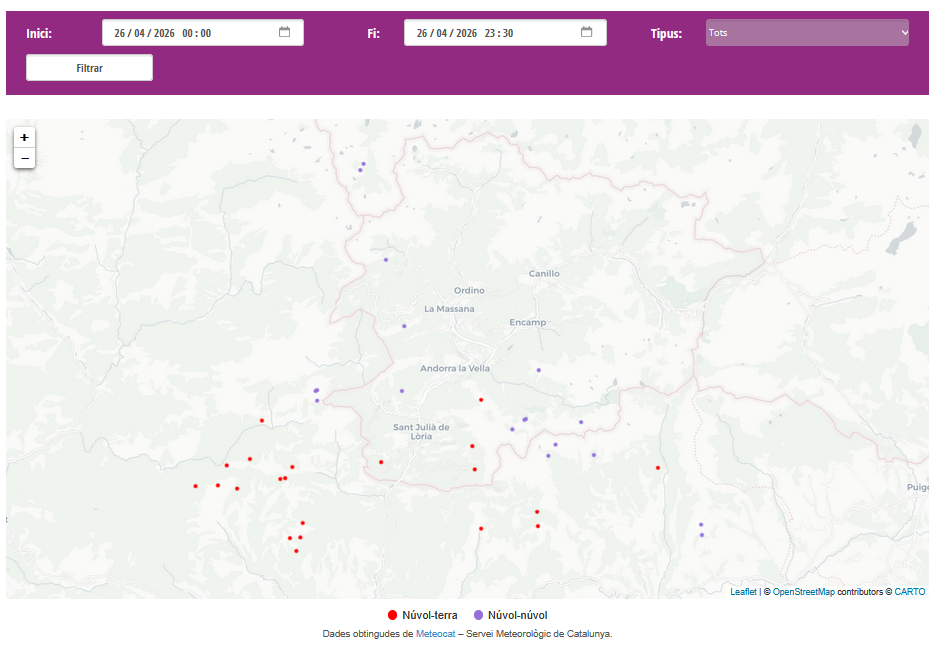
Task: Open the Leaflet attribution link
Action: pos(743,592)
